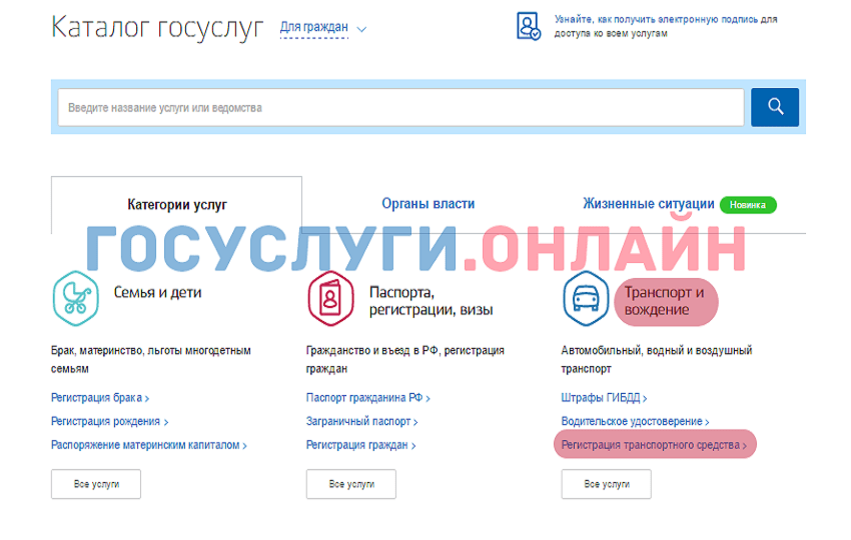This screenshot has height=540, width=851.
Task: Open the Водительское удостоверение link
Action: coord(635,421)
